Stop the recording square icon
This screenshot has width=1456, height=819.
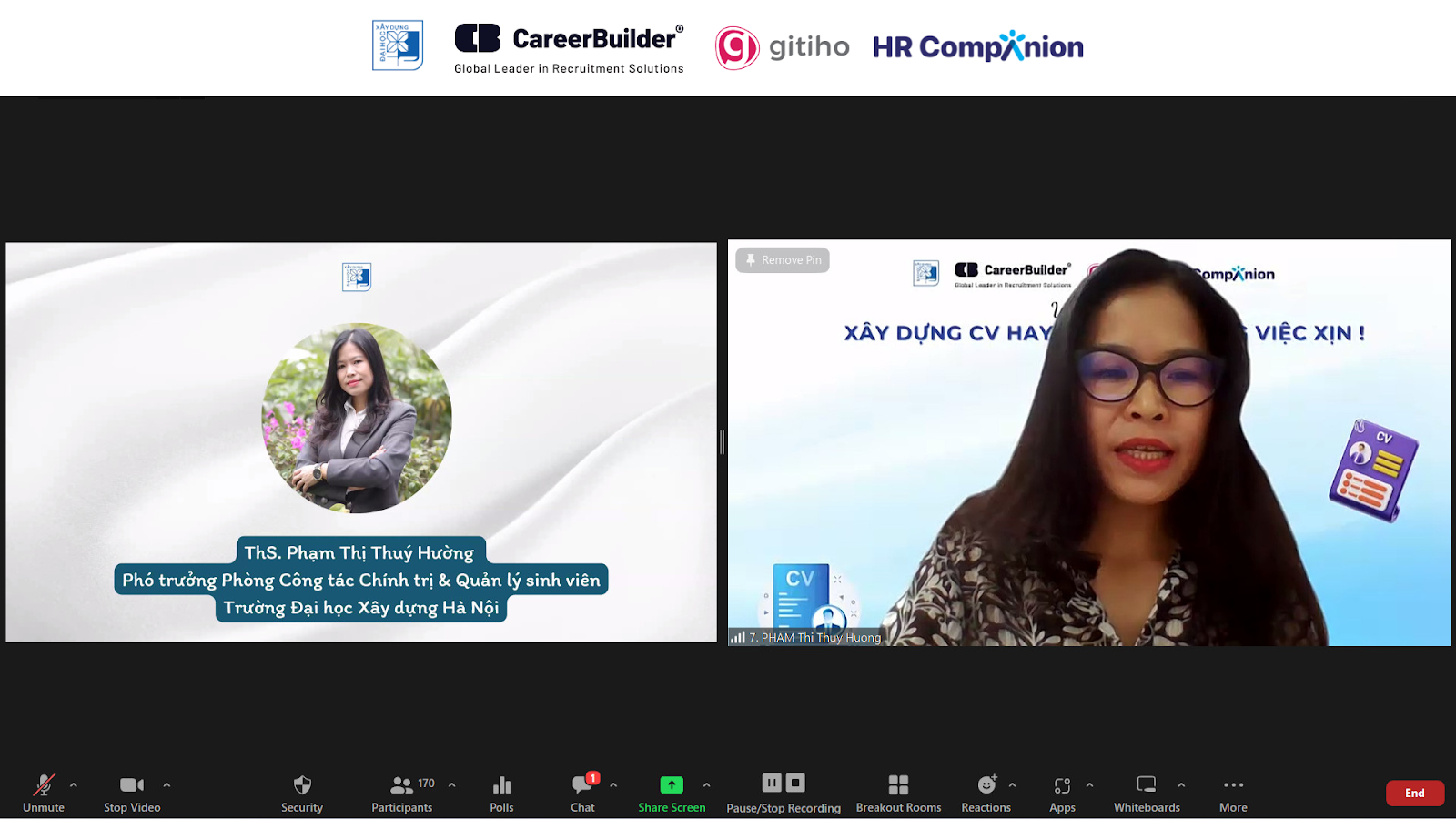795,783
